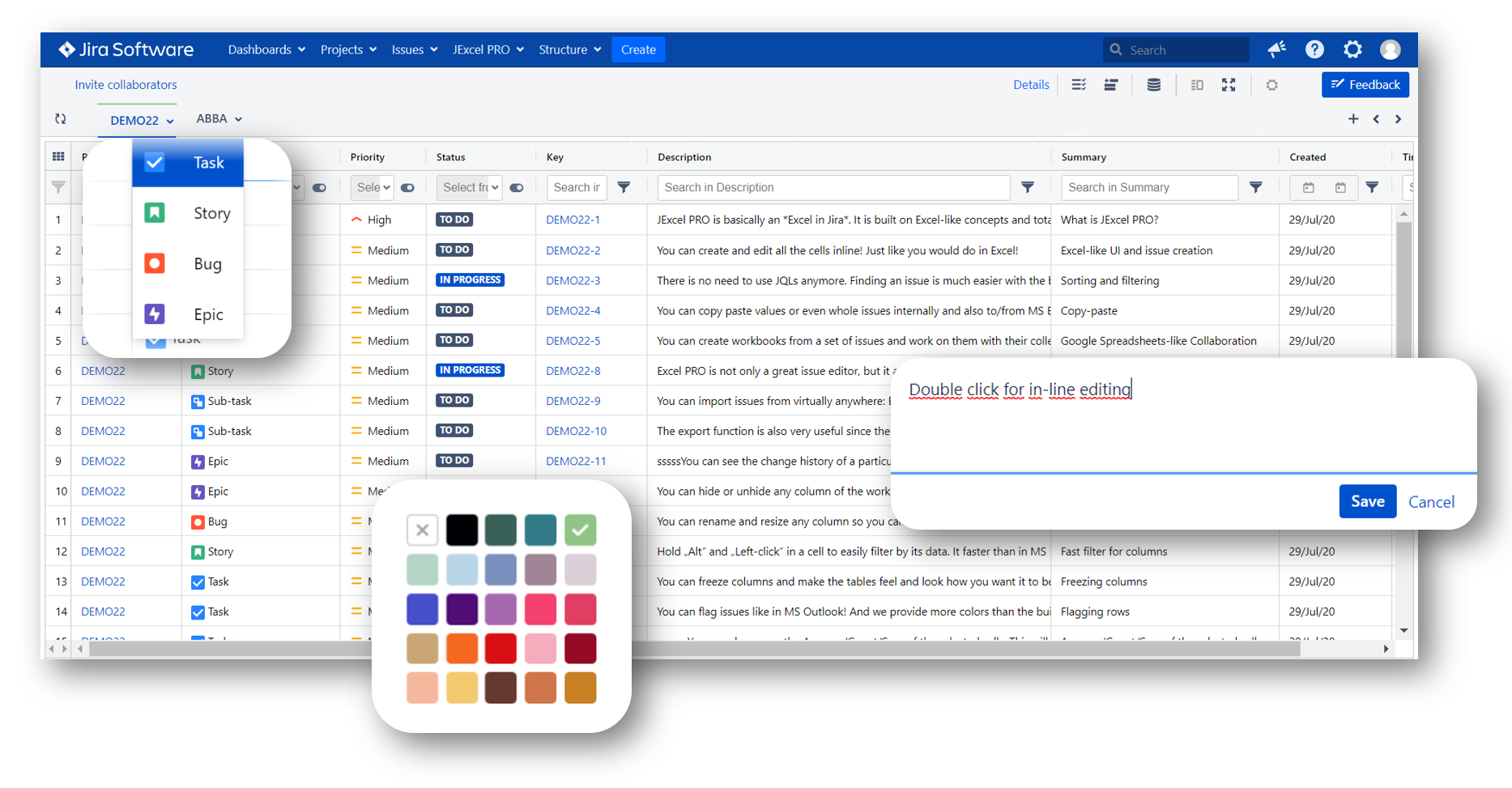Expand the Projects menu in the navbar
Image resolution: width=1512 pixels, height=788 pixels.
click(349, 49)
